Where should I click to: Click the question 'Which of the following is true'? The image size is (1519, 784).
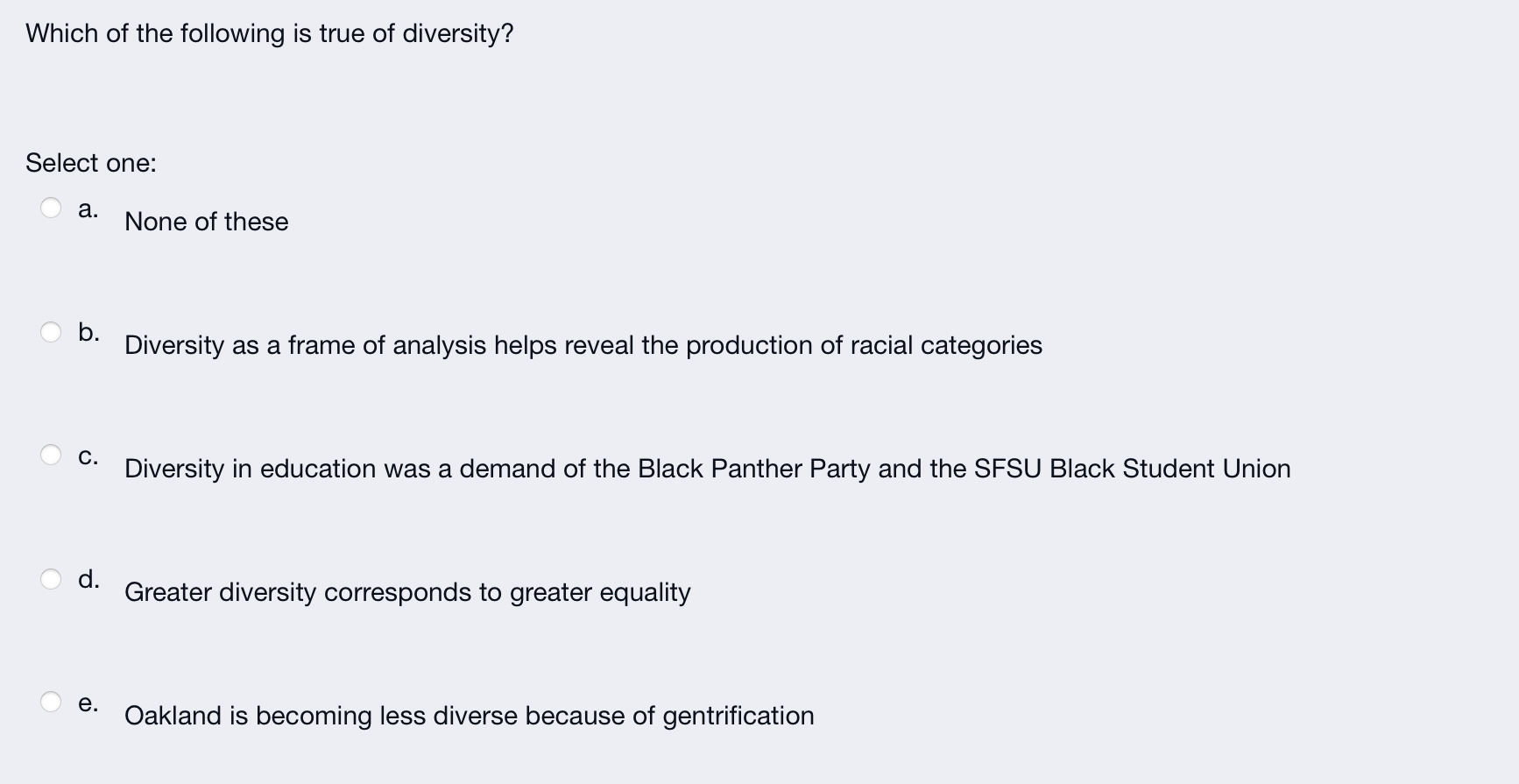click(269, 33)
